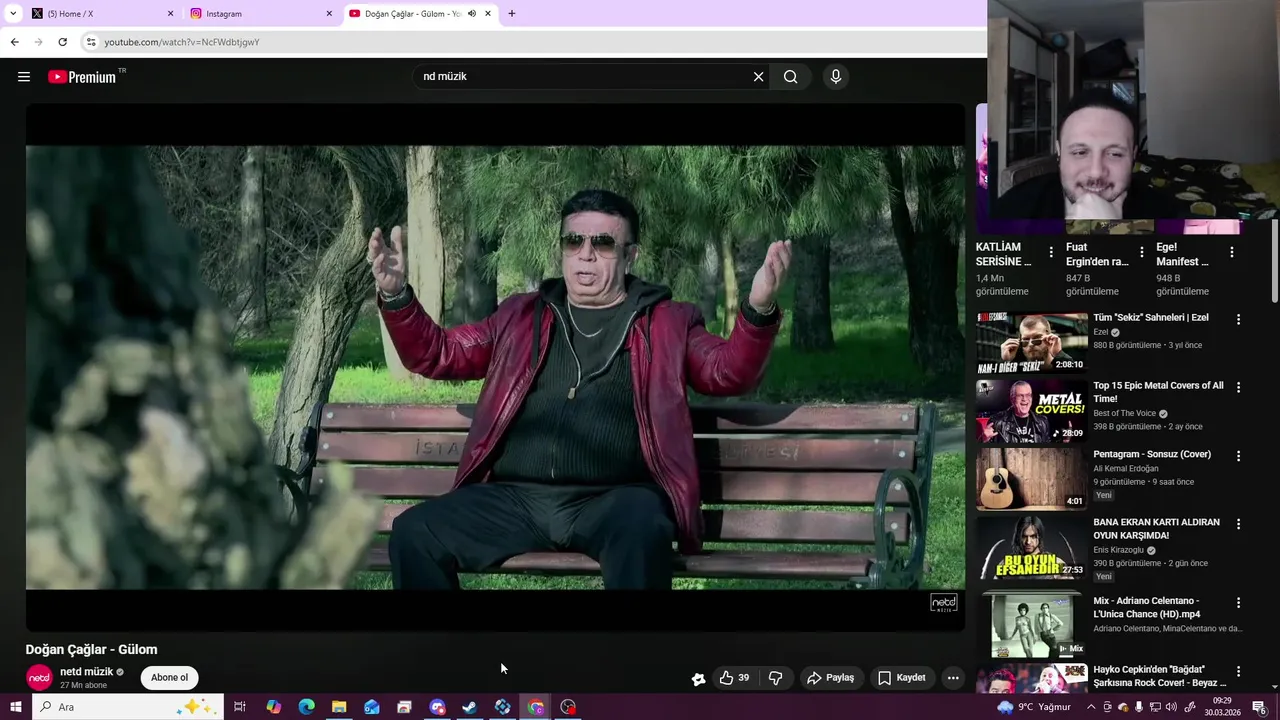Open options for Hayko Cepkin'den Bağdat video
Screen dimensions: 1280x720
(1239, 671)
